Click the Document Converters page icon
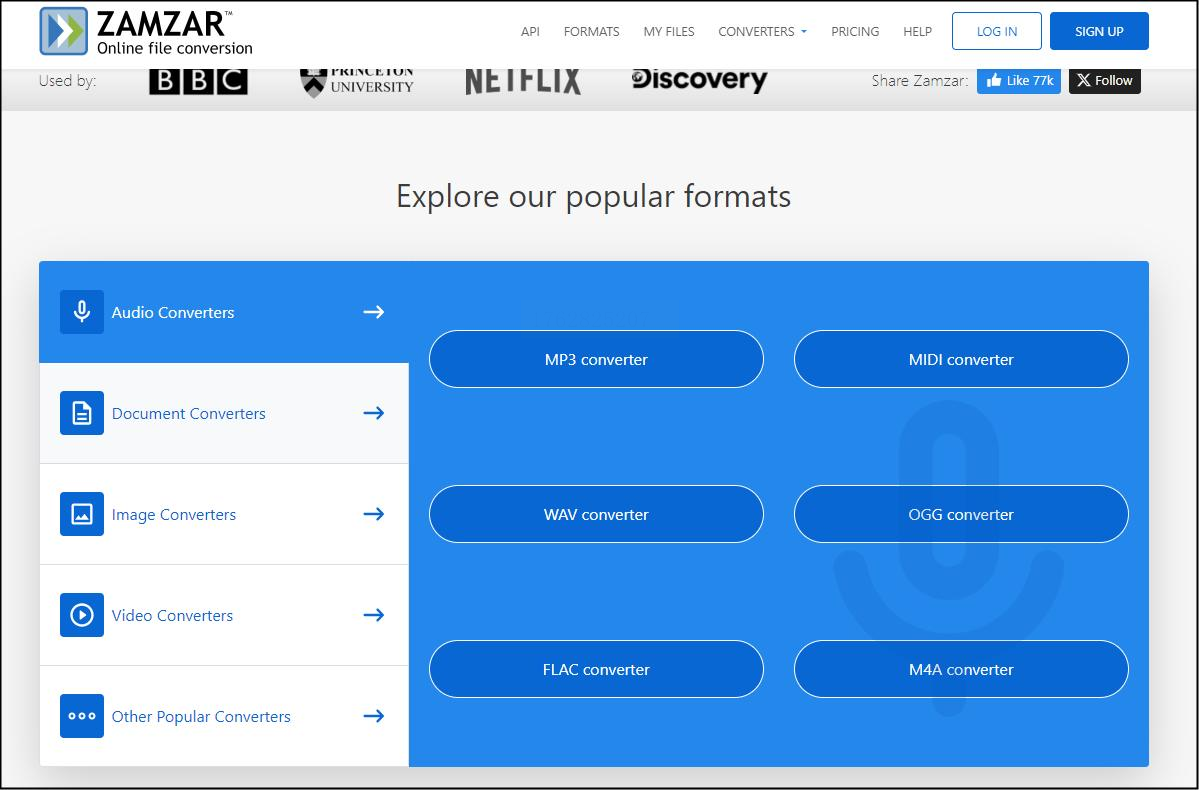 click(x=82, y=413)
